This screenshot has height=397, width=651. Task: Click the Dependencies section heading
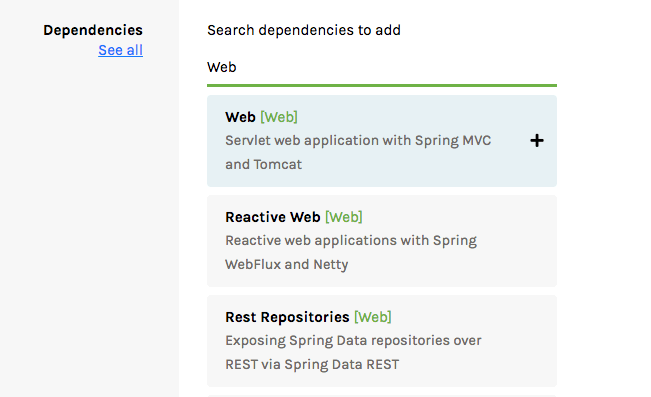click(x=93, y=30)
